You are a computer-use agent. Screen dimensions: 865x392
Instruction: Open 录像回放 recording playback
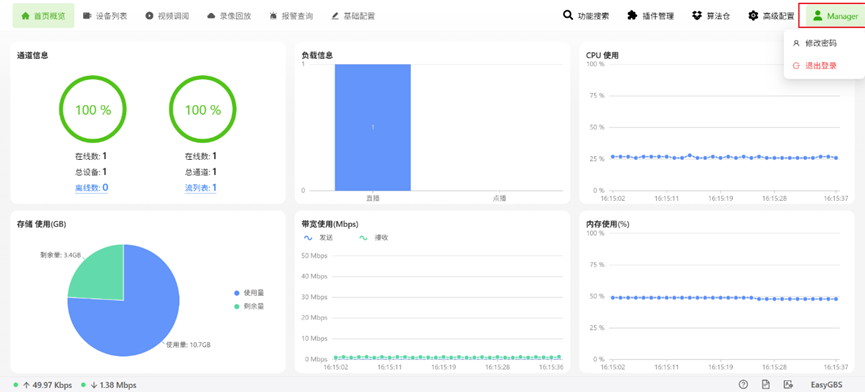(x=229, y=16)
